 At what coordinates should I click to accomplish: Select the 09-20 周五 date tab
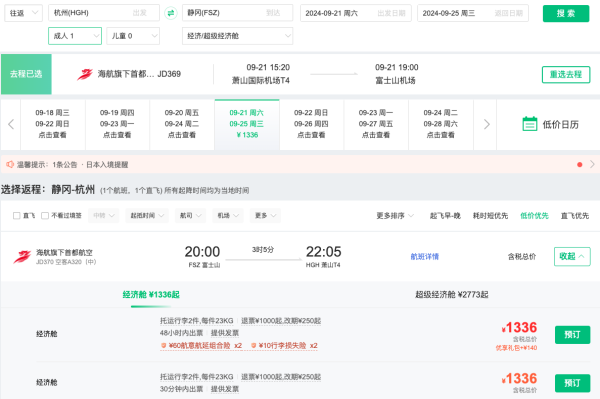[182, 124]
